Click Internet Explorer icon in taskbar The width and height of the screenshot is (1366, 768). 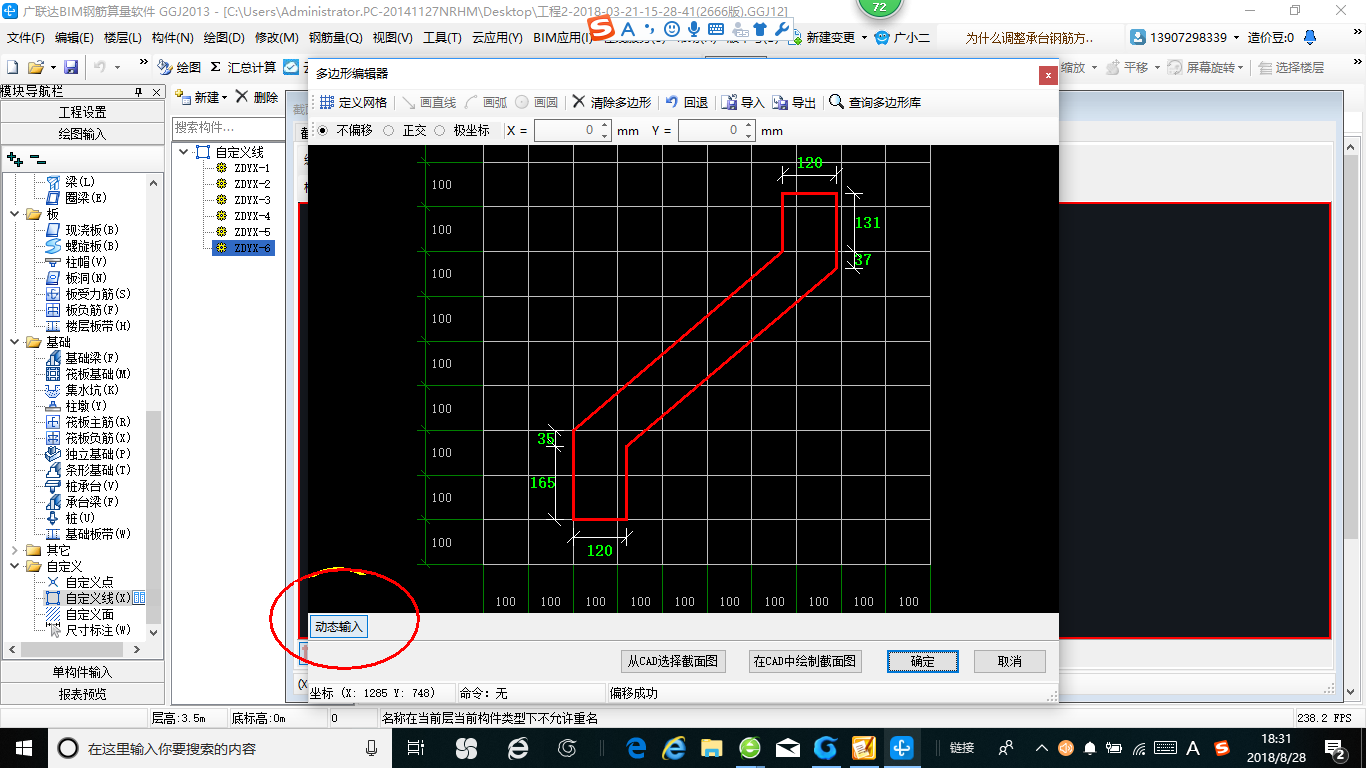[x=673, y=747]
